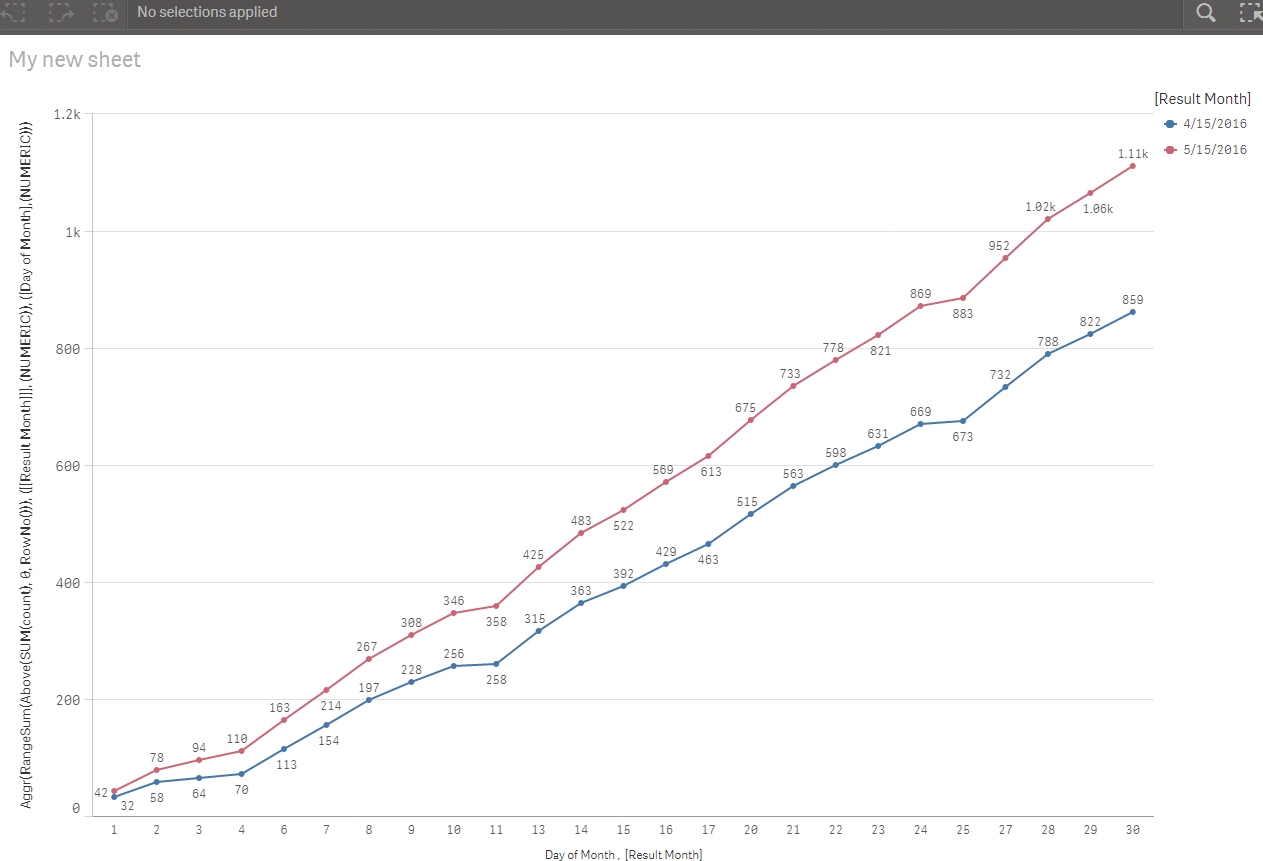Click the 32 data label
The width and height of the screenshot is (1263, 861).
(x=127, y=805)
